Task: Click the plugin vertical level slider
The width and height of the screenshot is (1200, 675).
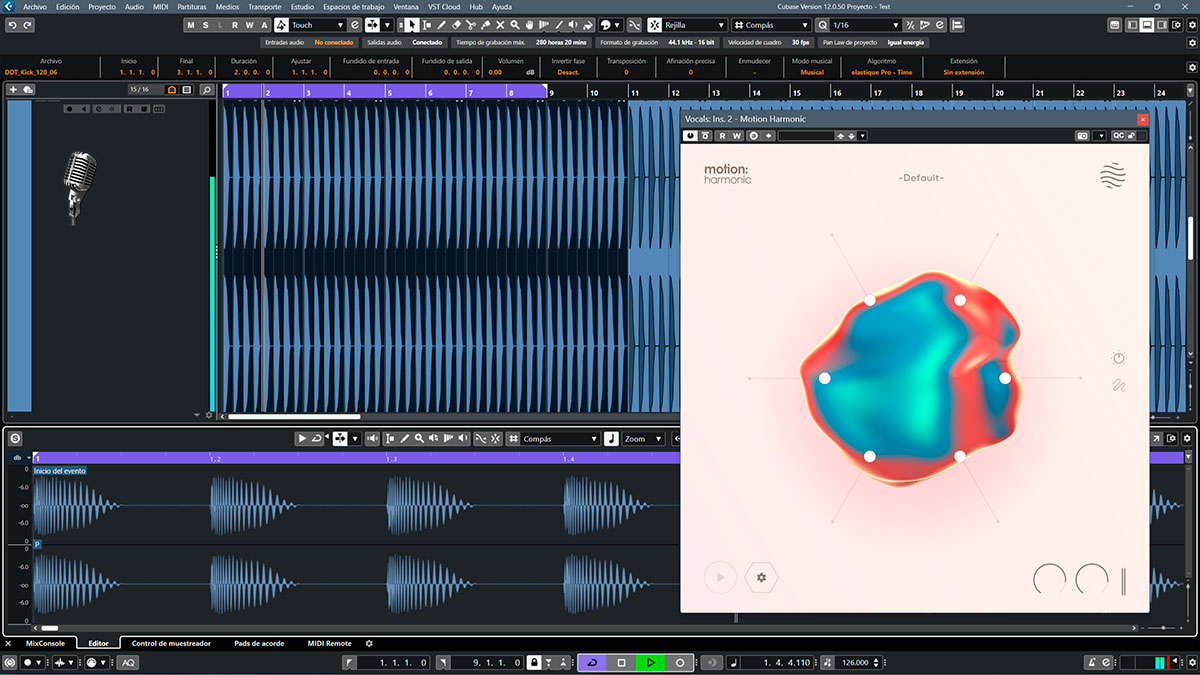Action: click(1124, 580)
